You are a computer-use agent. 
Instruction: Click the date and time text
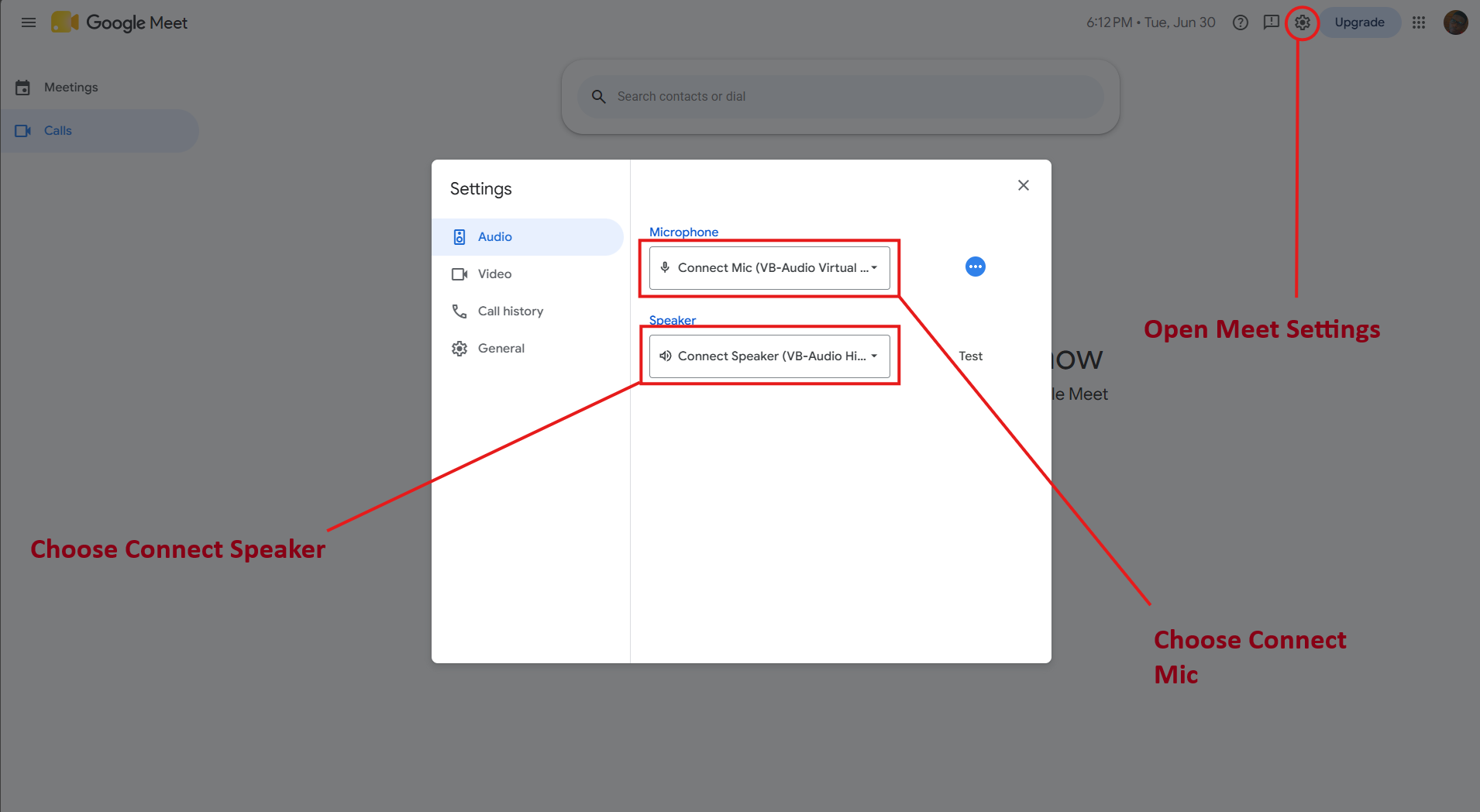pyautogui.click(x=1151, y=22)
